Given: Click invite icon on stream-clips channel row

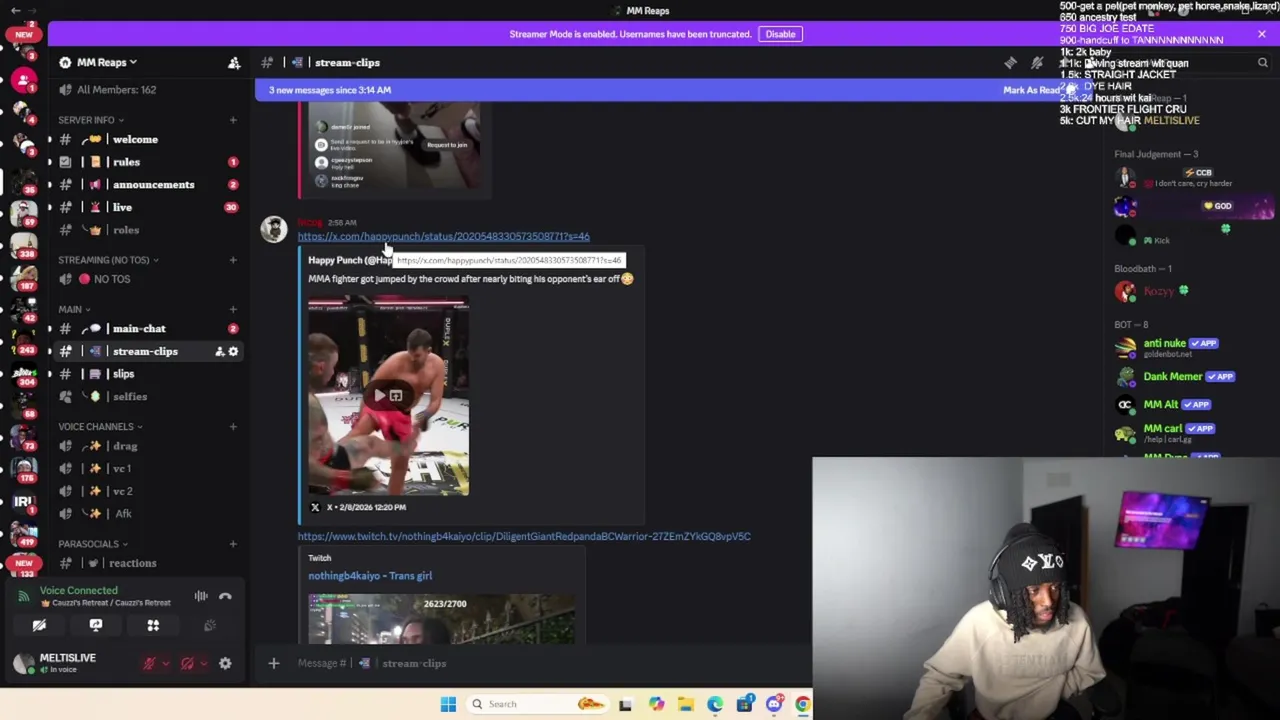Looking at the screenshot, I should click(219, 351).
